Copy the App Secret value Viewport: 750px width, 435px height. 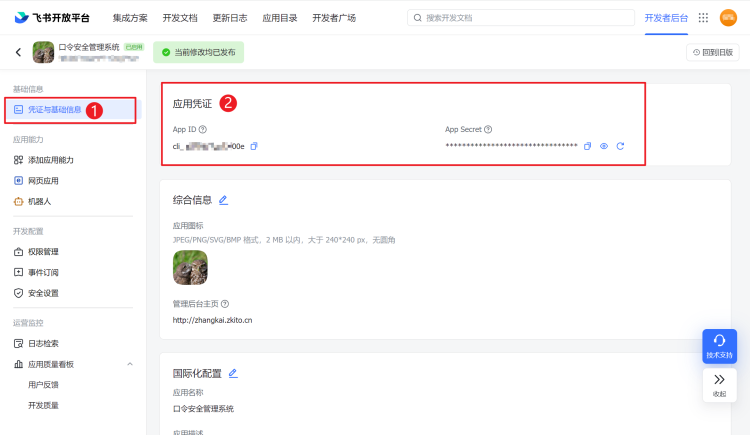pos(588,146)
